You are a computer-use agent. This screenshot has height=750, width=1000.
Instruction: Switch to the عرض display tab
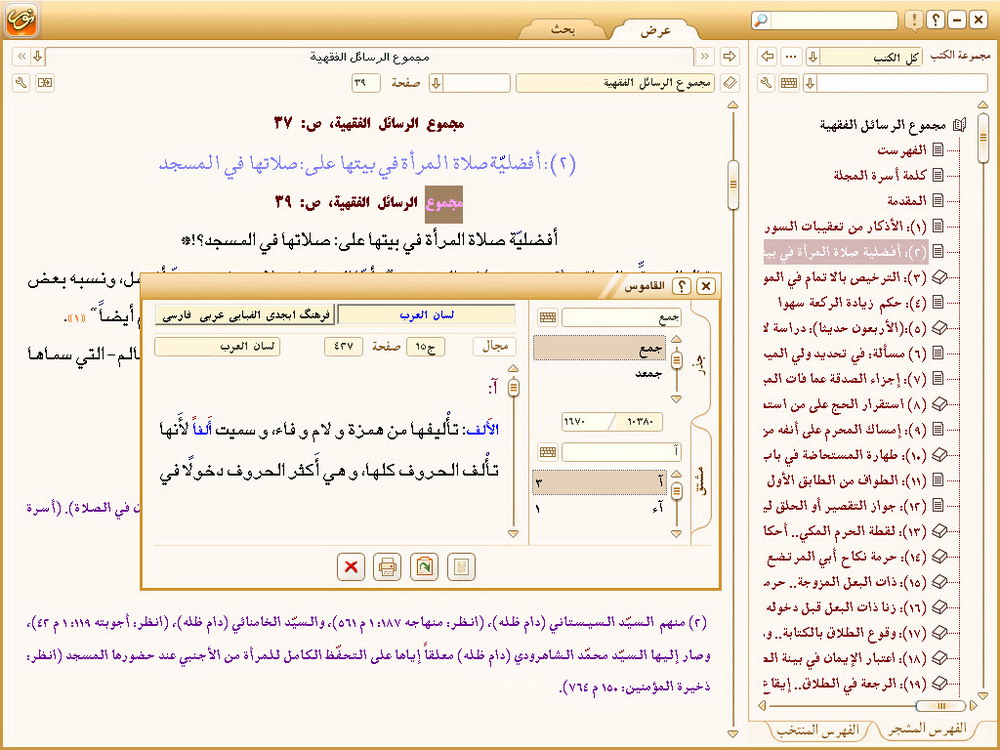tap(655, 29)
